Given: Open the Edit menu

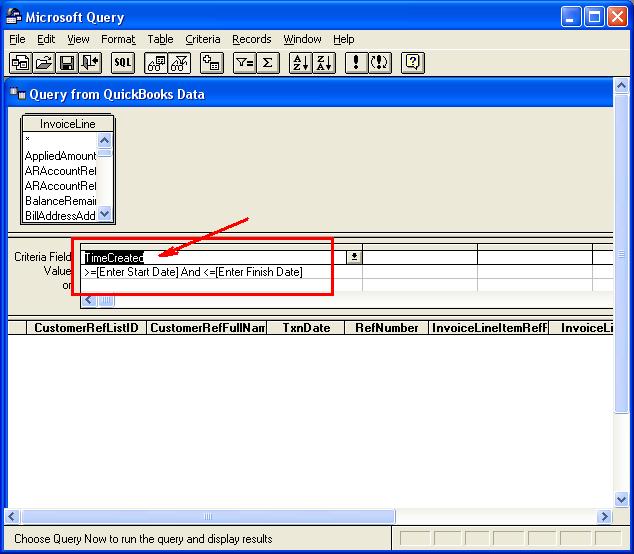Looking at the screenshot, I should [x=46, y=39].
